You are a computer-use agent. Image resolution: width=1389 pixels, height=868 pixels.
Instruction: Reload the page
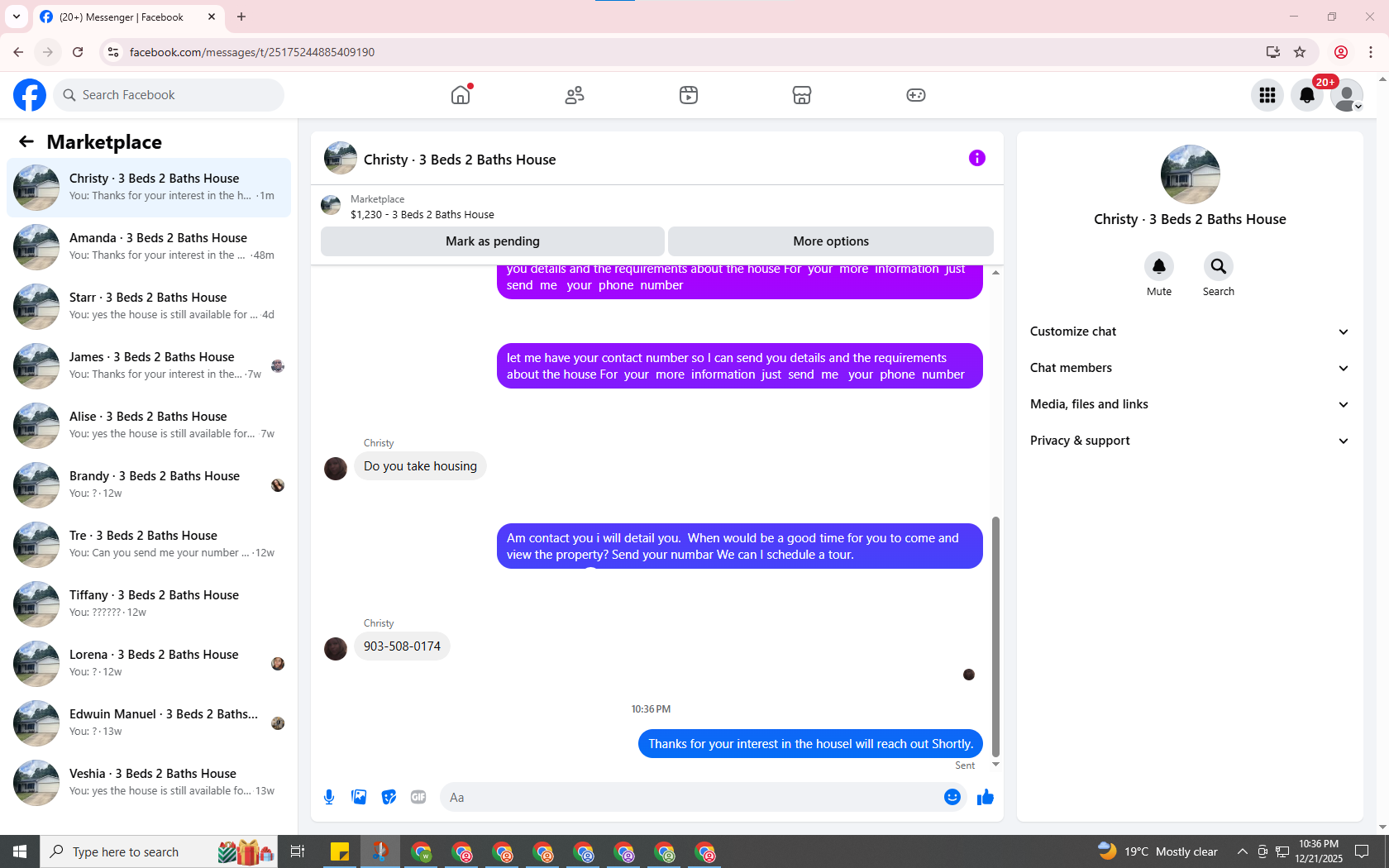78,52
